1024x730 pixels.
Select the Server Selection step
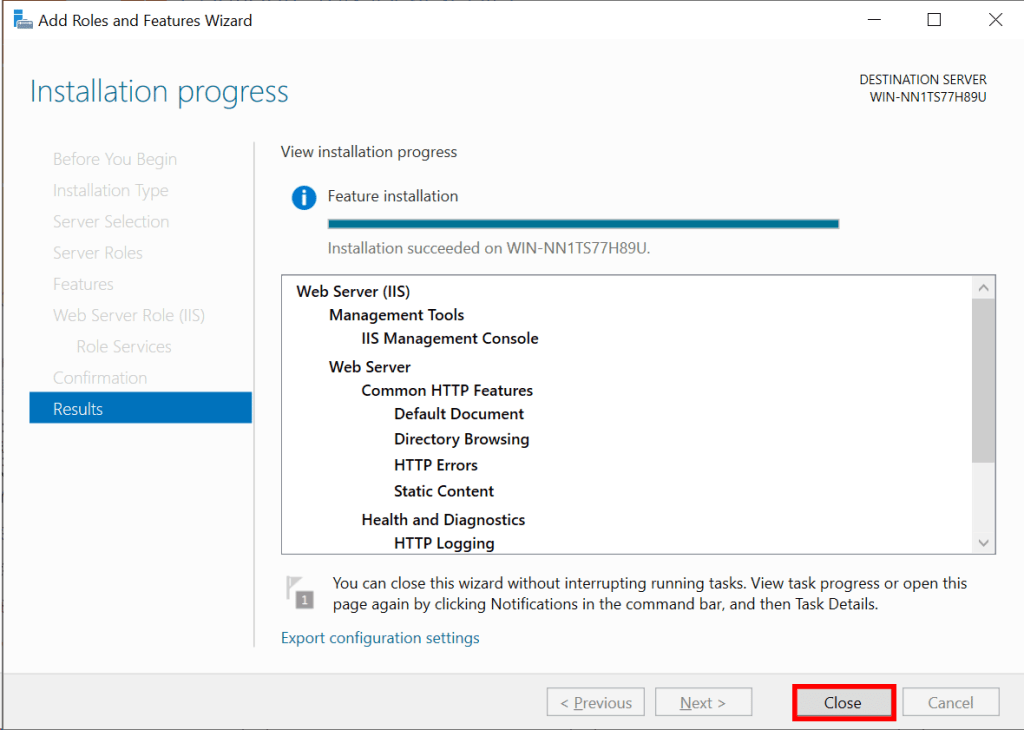(x=111, y=221)
